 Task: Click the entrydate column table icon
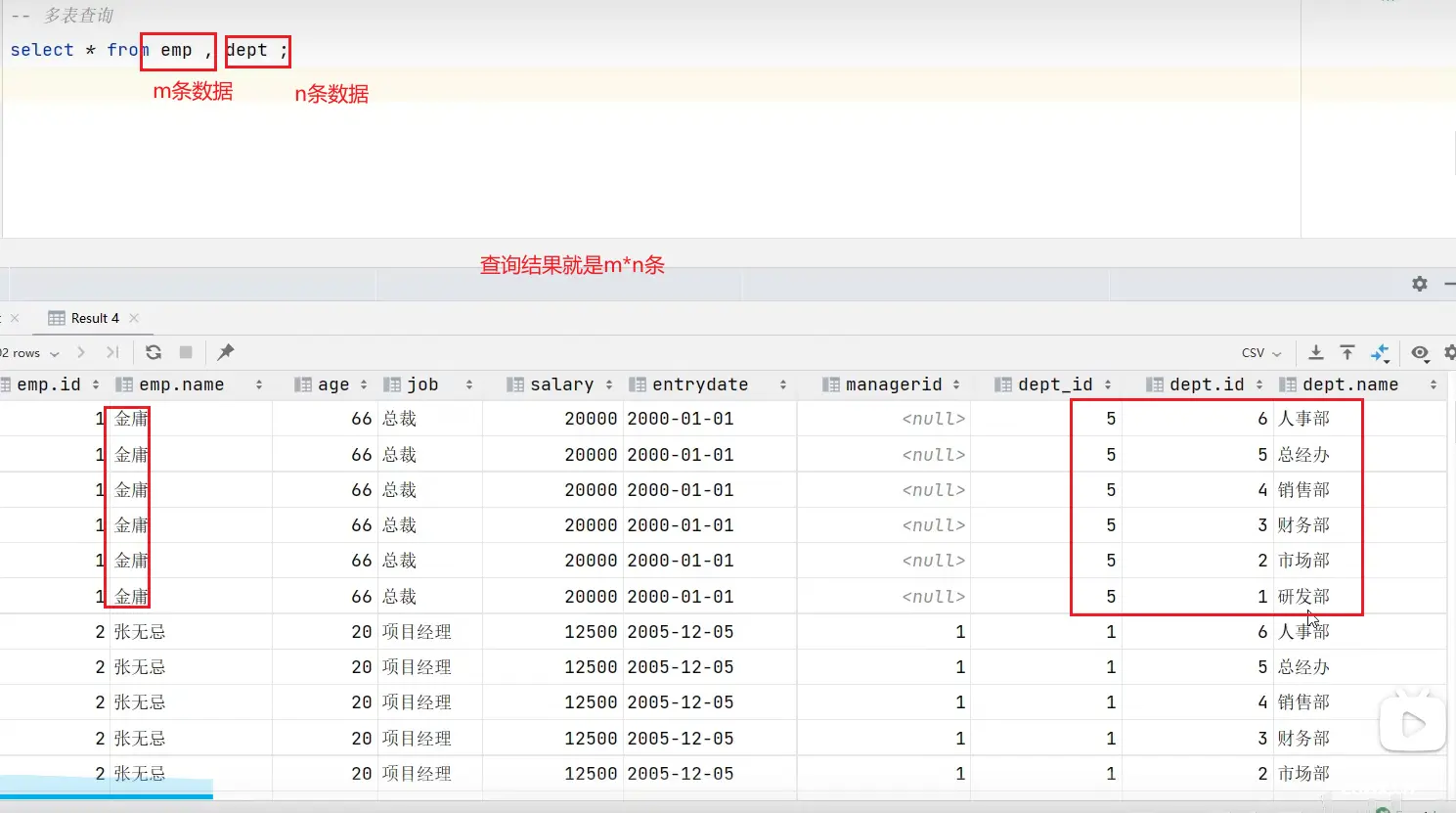[x=638, y=385]
